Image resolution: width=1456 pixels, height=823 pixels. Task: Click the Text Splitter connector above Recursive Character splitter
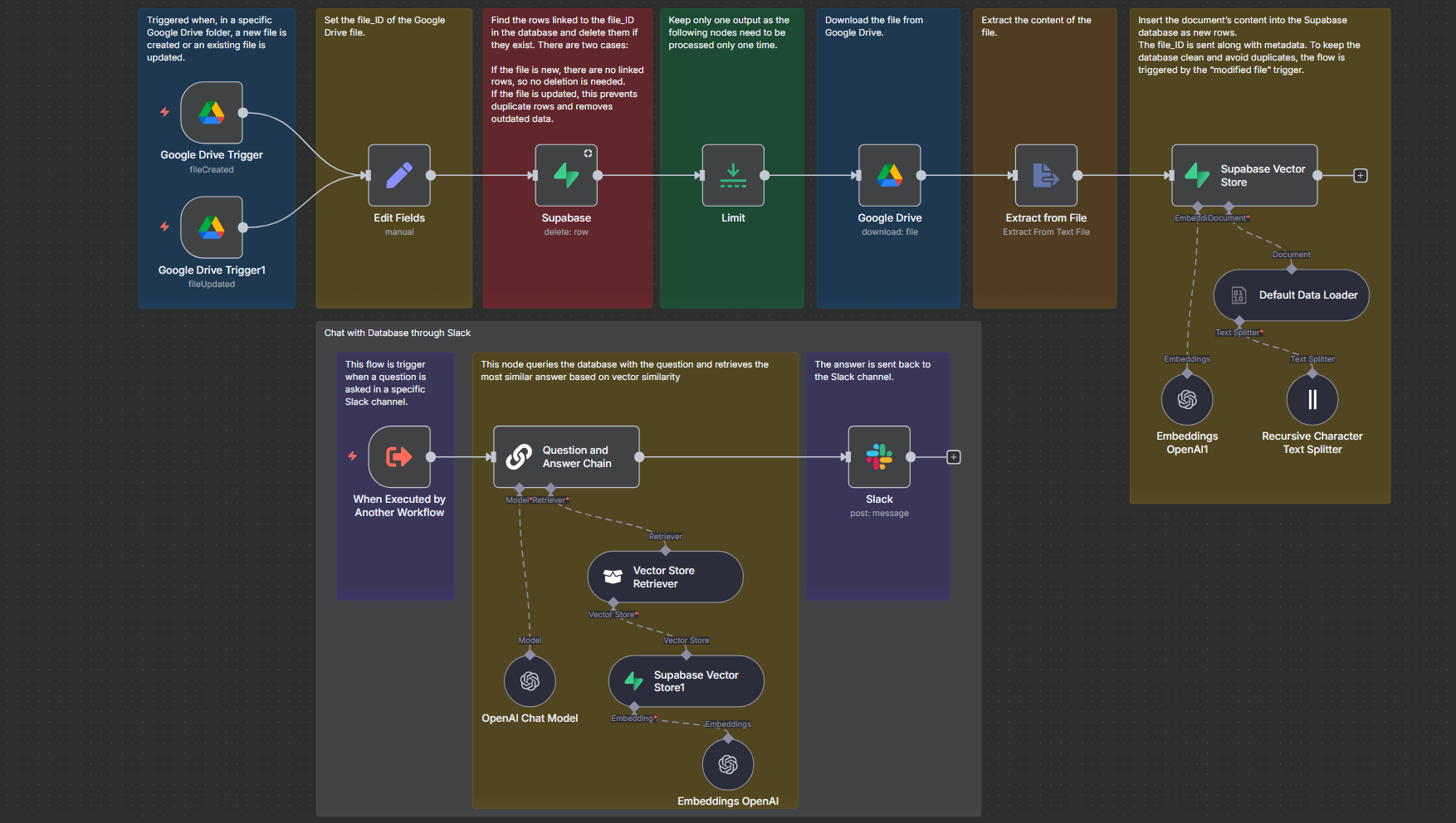(x=1312, y=373)
